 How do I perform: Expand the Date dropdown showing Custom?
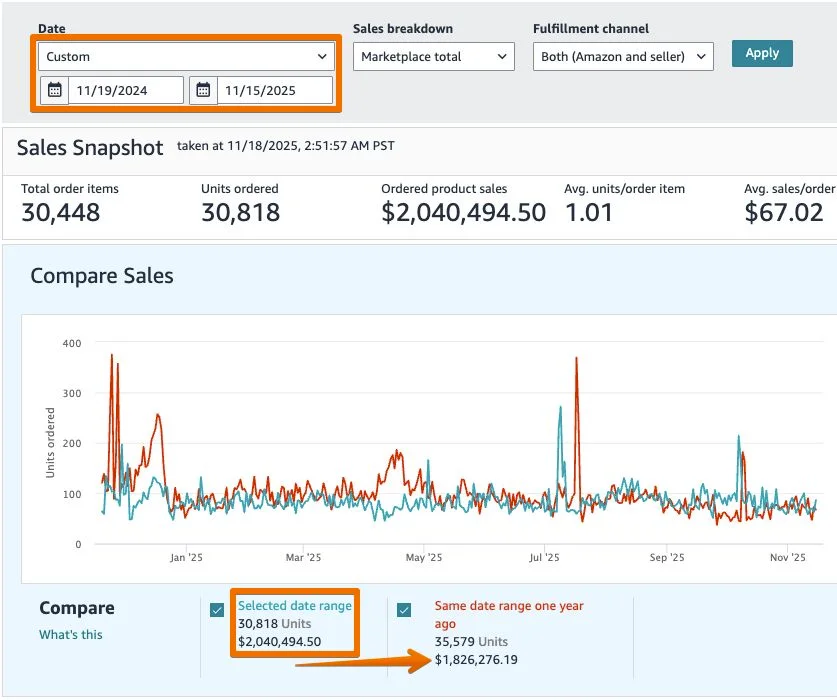187,57
